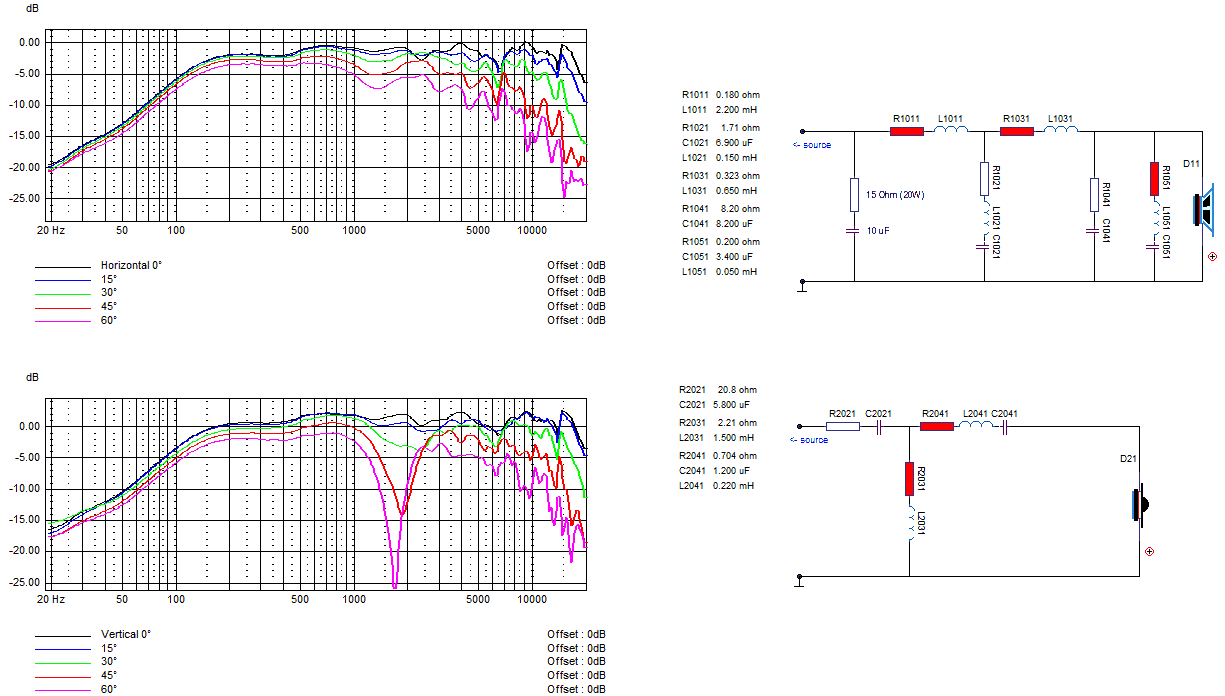This screenshot has width=1225, height=696.
Task: Select the L2041 inductor coil in the schematic
Action: pos(976,424)
